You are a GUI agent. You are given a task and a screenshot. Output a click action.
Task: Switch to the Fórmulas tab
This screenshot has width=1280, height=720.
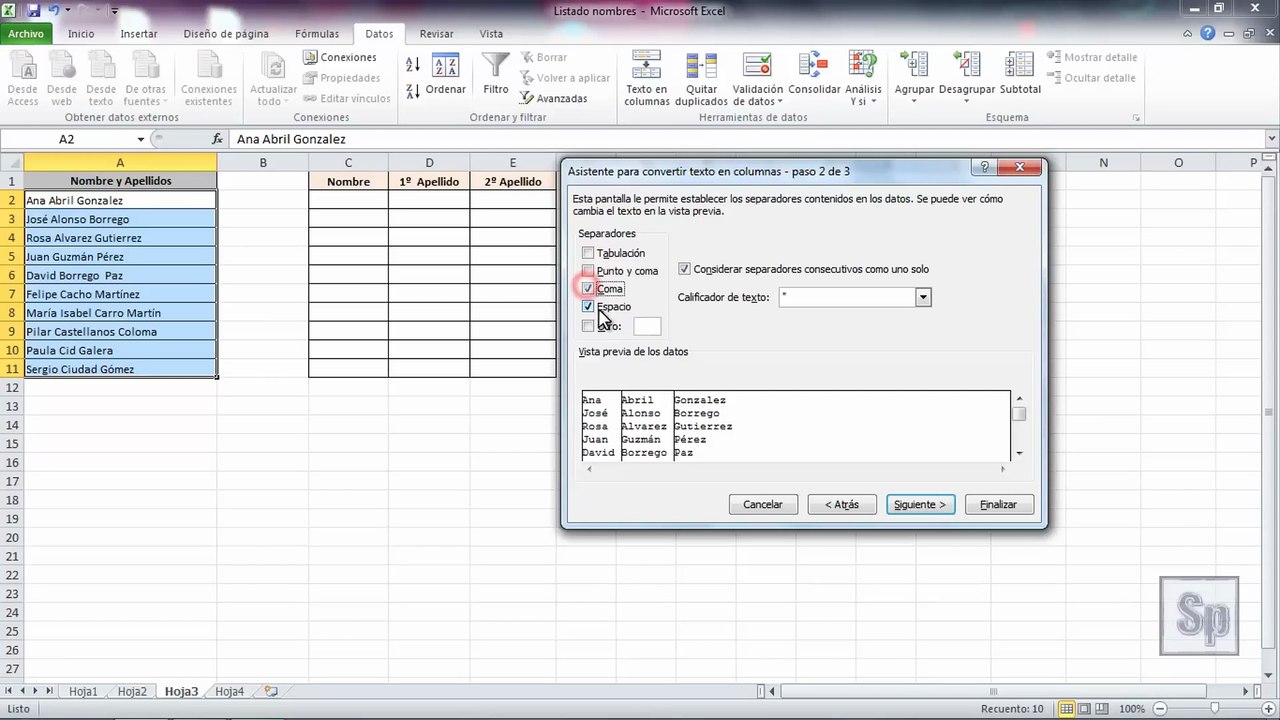[x=317, y=33]
